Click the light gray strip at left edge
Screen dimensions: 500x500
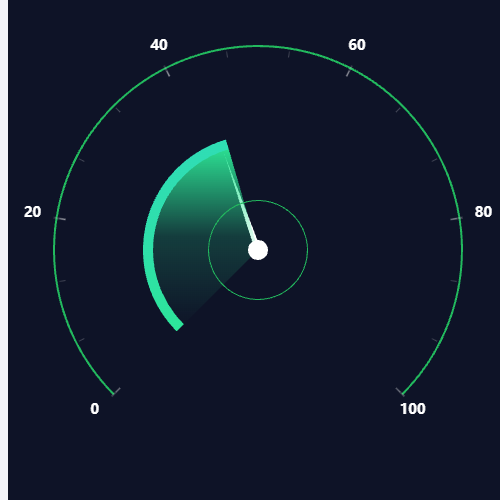pos(4,250)
